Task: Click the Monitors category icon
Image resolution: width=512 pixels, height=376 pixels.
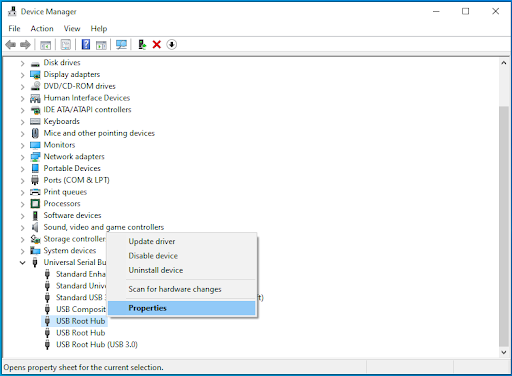Action: (x=35, y=145)
